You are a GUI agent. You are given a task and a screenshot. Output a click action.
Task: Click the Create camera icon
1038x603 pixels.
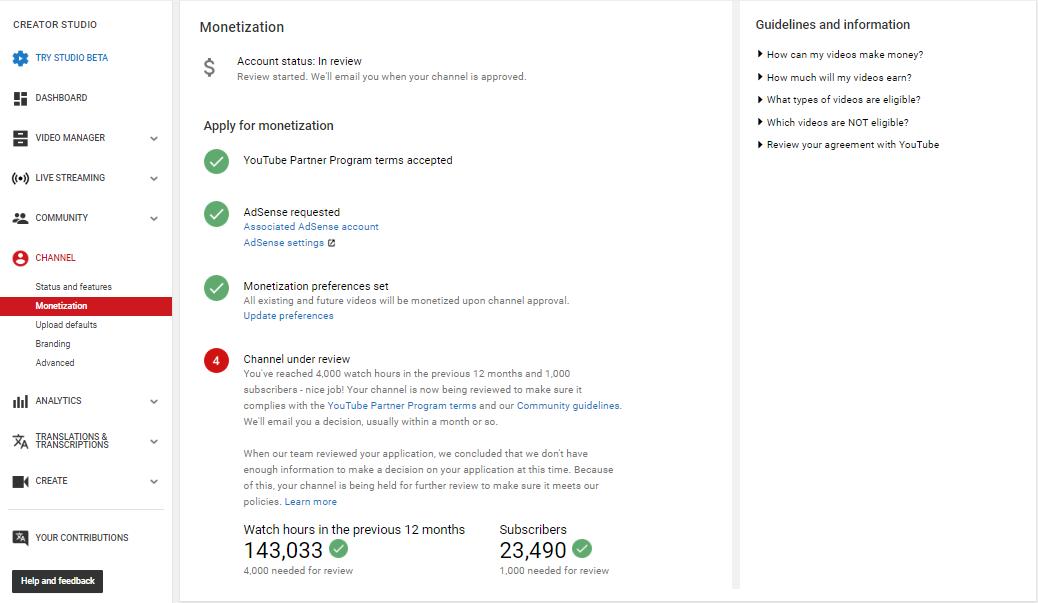(21, 481)
